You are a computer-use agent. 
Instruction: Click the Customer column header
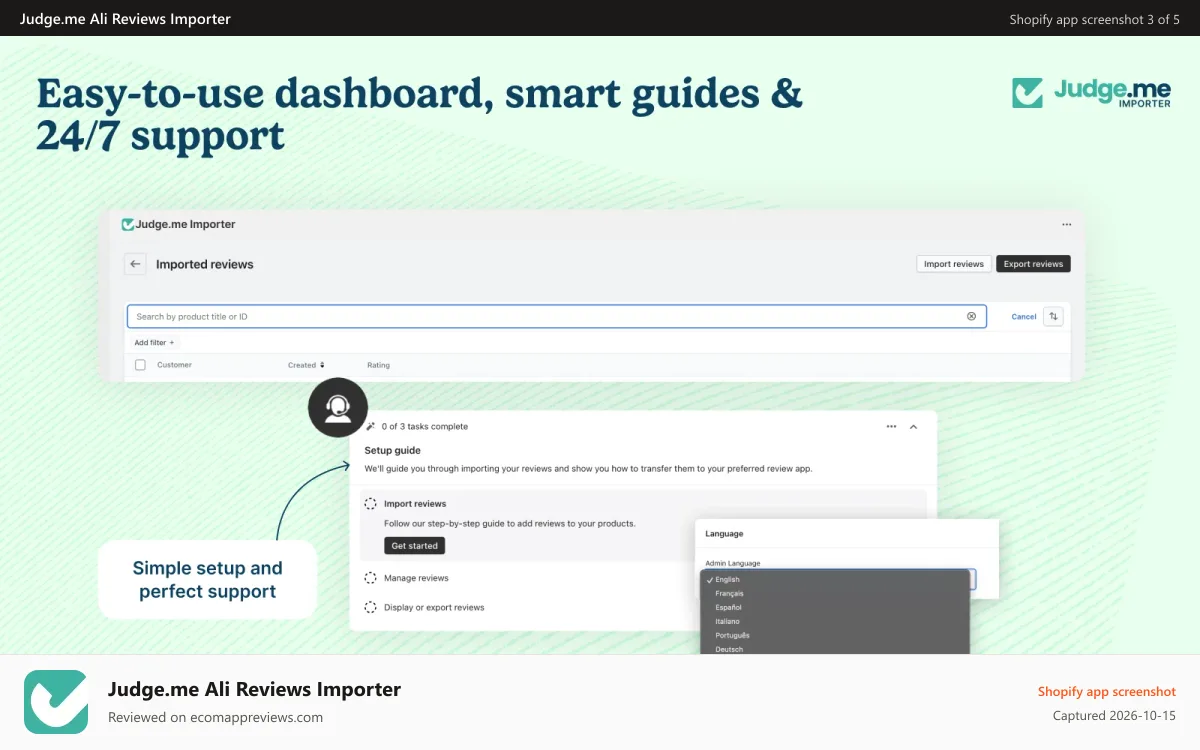[x=174, y=365]
